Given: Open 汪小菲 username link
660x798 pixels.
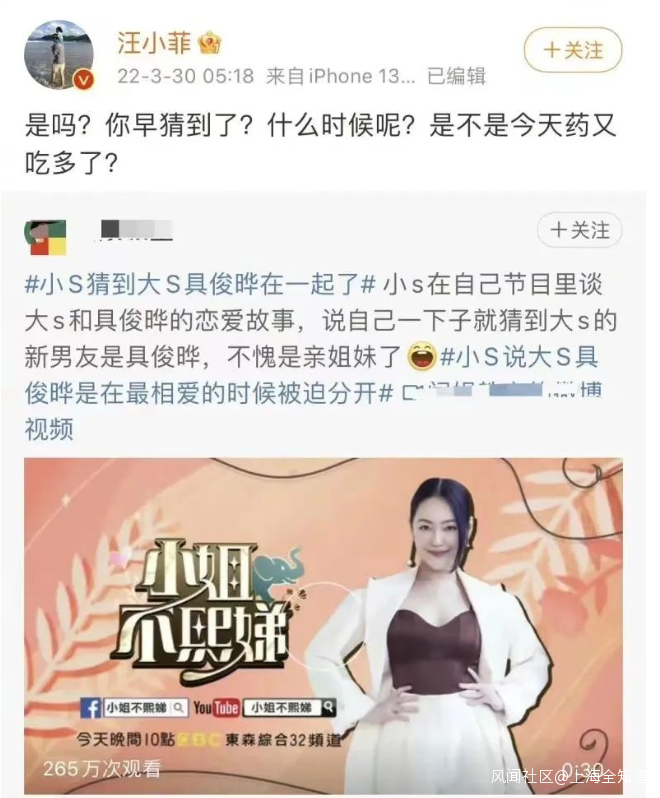Looking at the screenshot, I should tap(154, 42).
